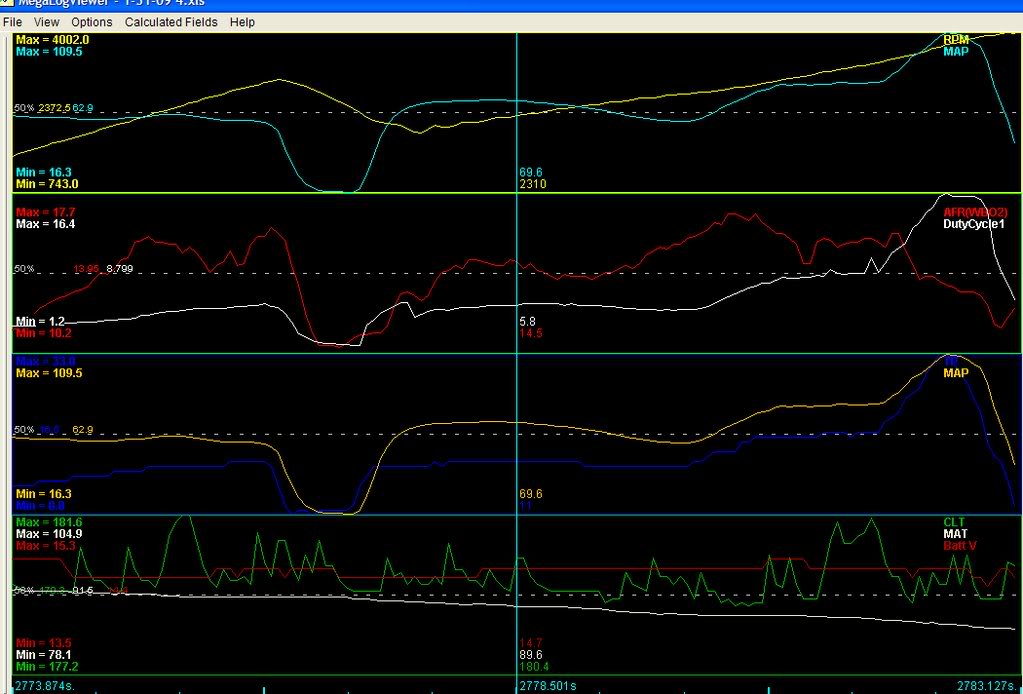Open the Calculated Fields menu

point(170,21)
